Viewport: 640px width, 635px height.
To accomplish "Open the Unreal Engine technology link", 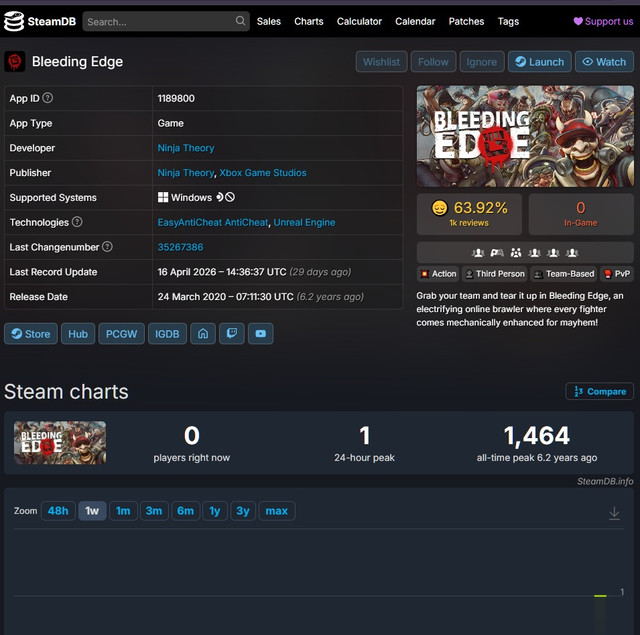I will [304, 222].
